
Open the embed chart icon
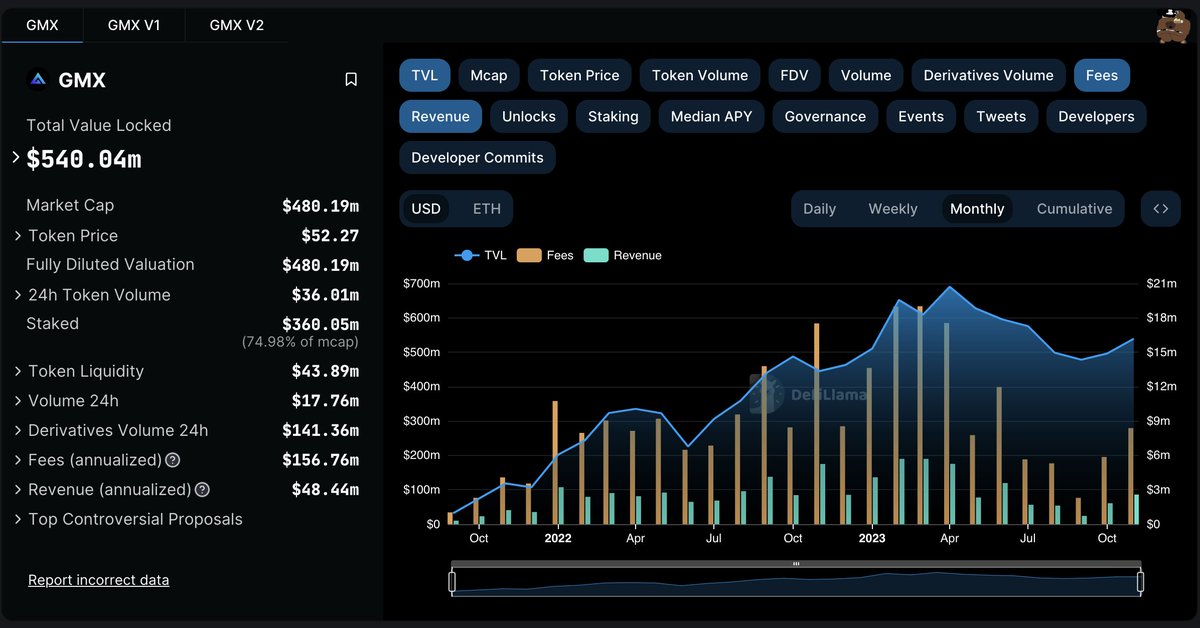(x=1160, y=208)
